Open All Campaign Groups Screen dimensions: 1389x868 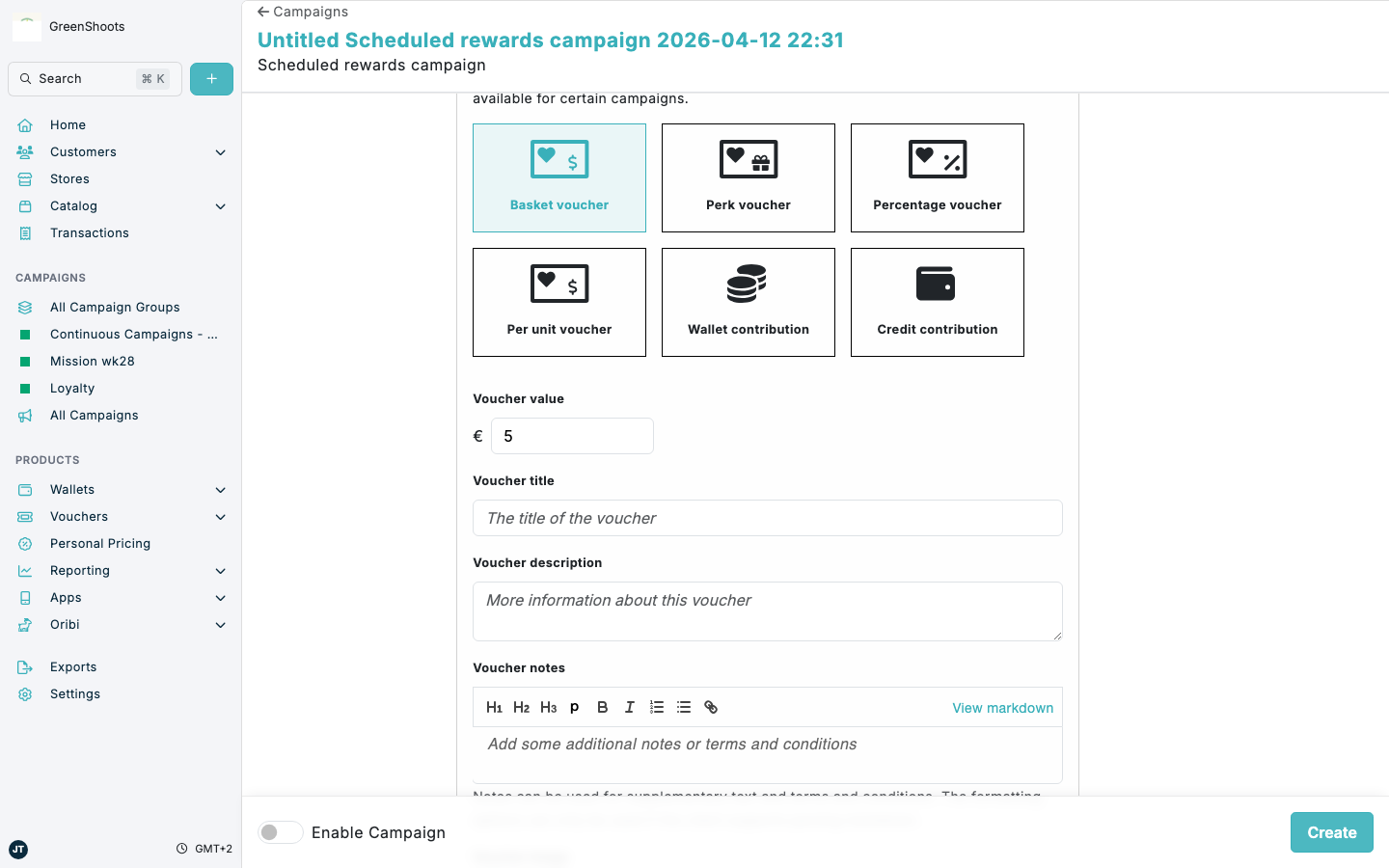point(121,308)
